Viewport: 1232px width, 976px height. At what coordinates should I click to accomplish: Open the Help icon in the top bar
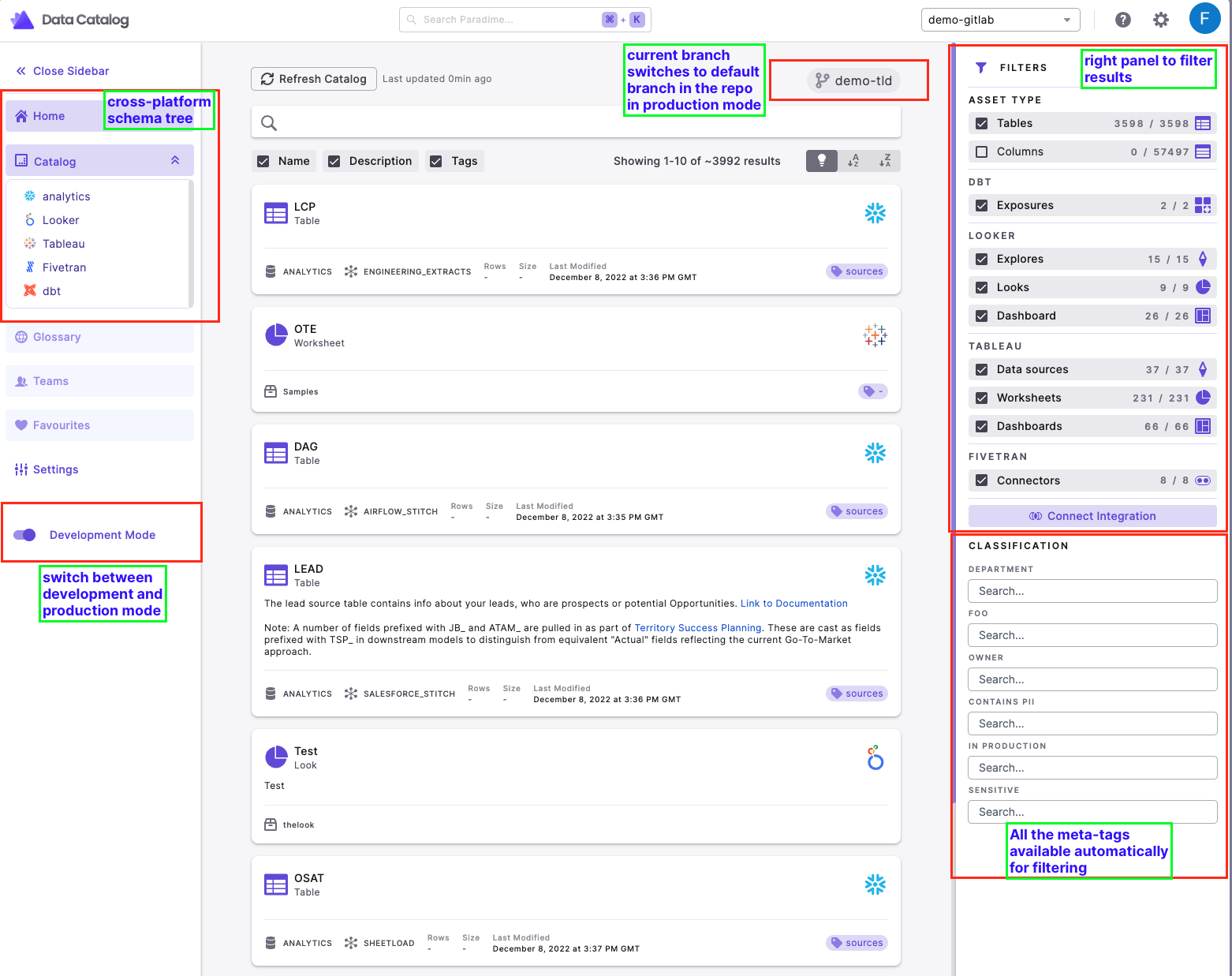tap(1123, 19)
